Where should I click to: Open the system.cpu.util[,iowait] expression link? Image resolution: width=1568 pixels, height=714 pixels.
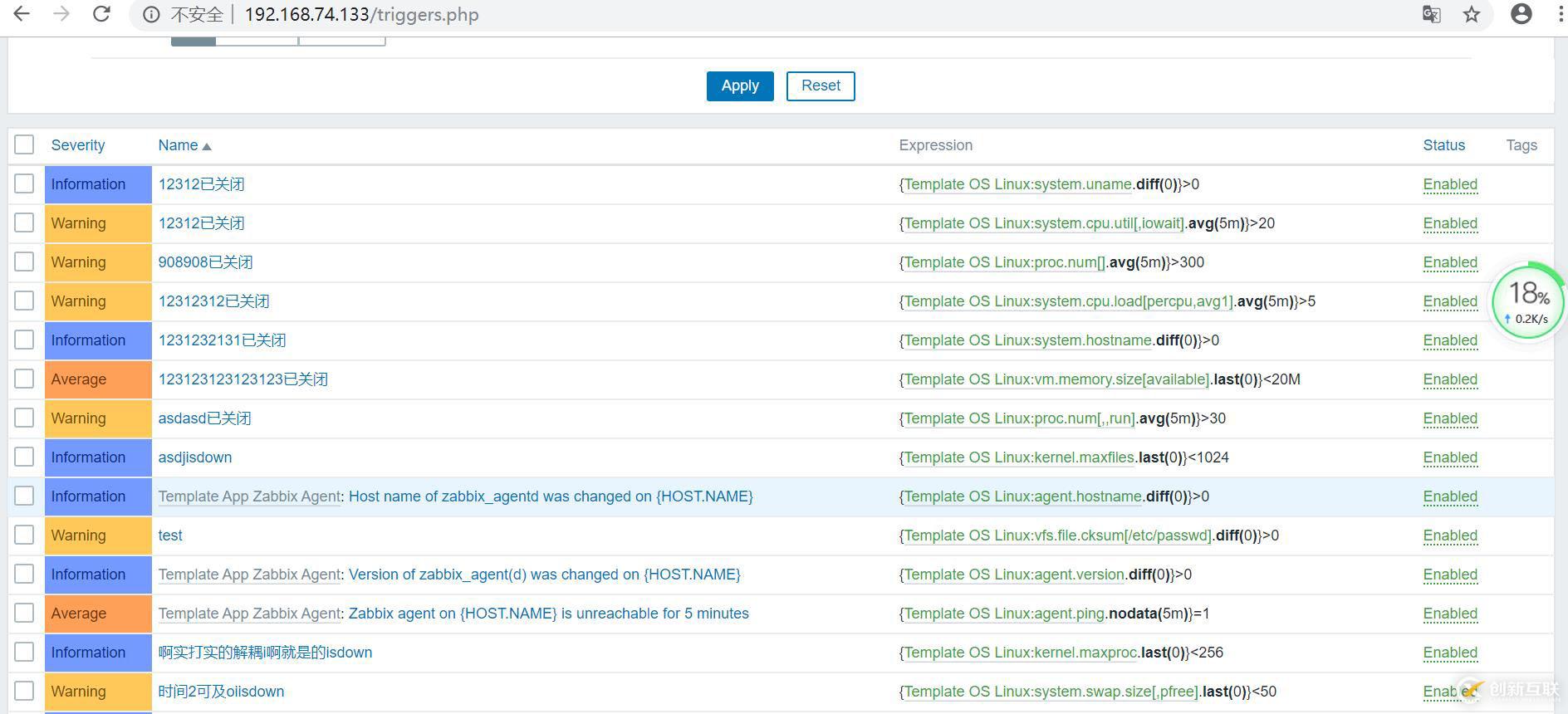pos(1045,223)
